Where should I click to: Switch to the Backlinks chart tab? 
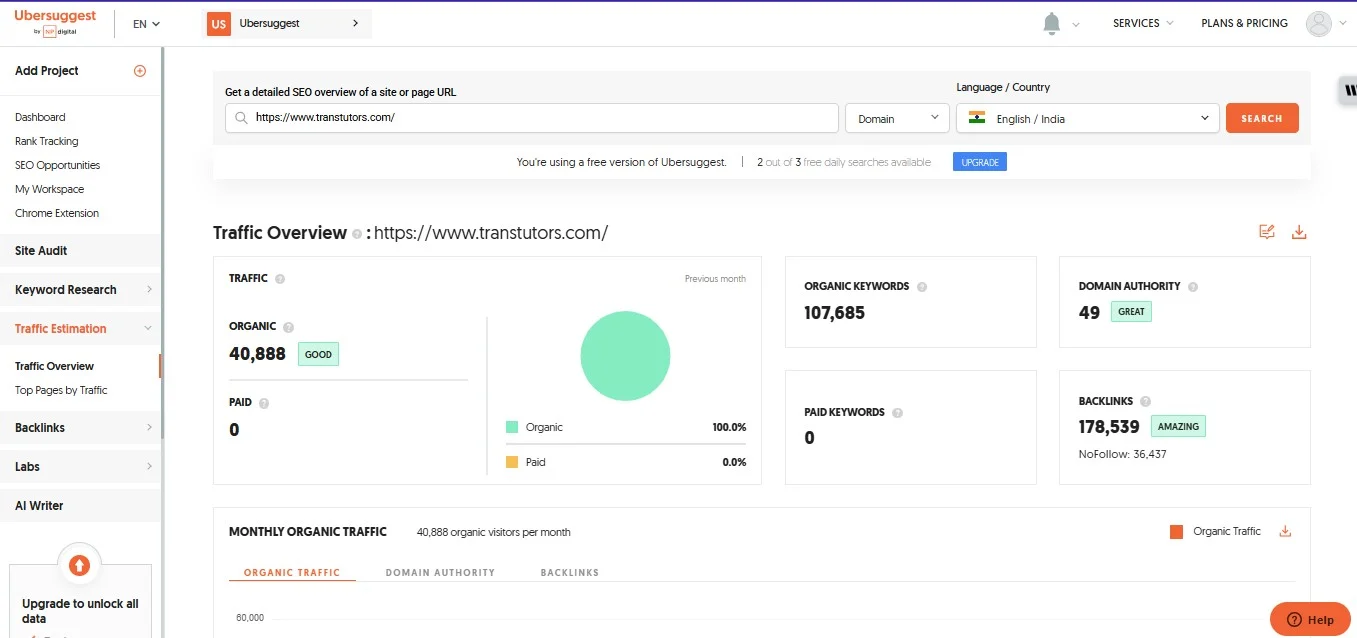(x=569, y=573)
